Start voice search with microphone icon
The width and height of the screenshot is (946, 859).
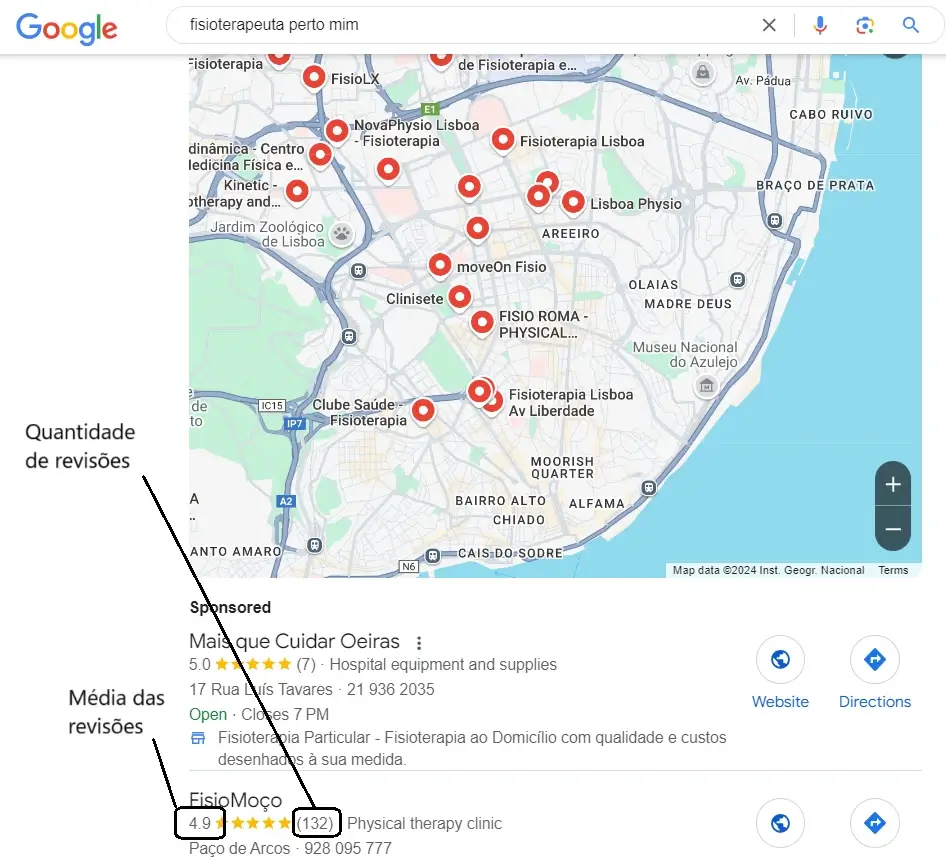pyautogui.click(x=819, y=25)
